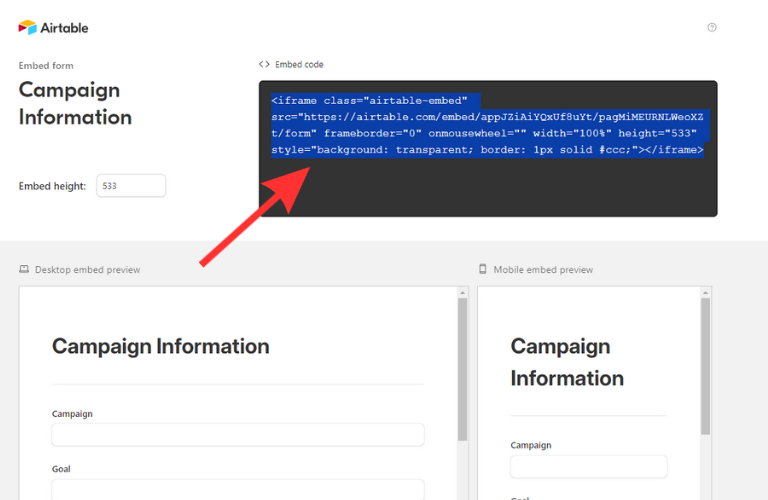
Task: Click the desktop preview laptop icon
Action: click(24, 270)
